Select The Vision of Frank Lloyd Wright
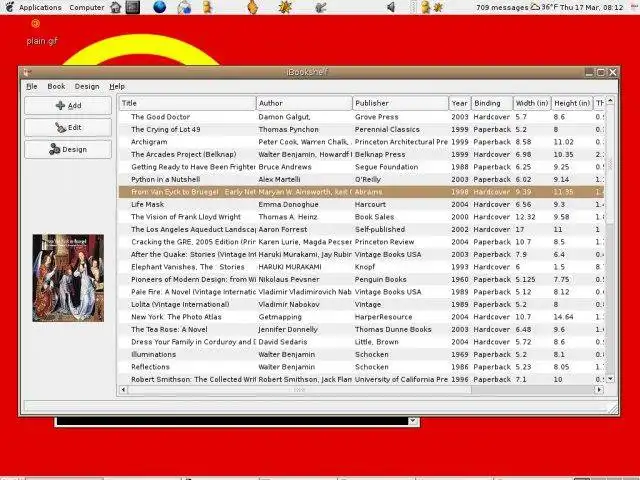 point(361,217)
